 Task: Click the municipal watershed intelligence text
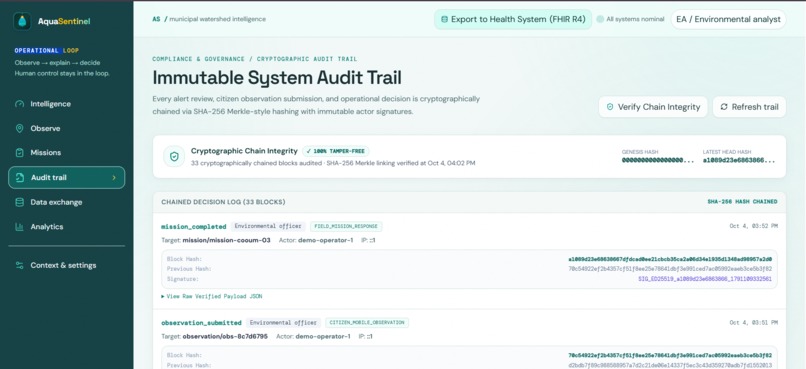coord(217,20)
